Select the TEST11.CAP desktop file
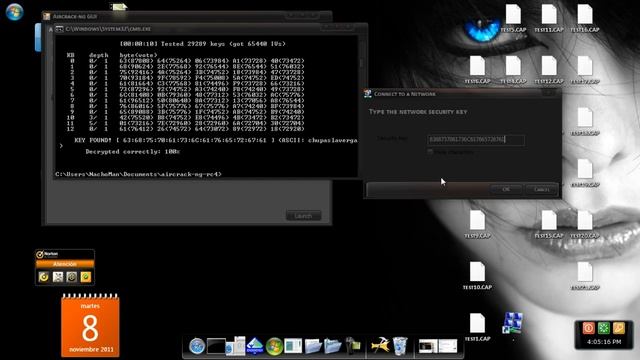This screenshot has height=360, width=640. tap(549, 18)
